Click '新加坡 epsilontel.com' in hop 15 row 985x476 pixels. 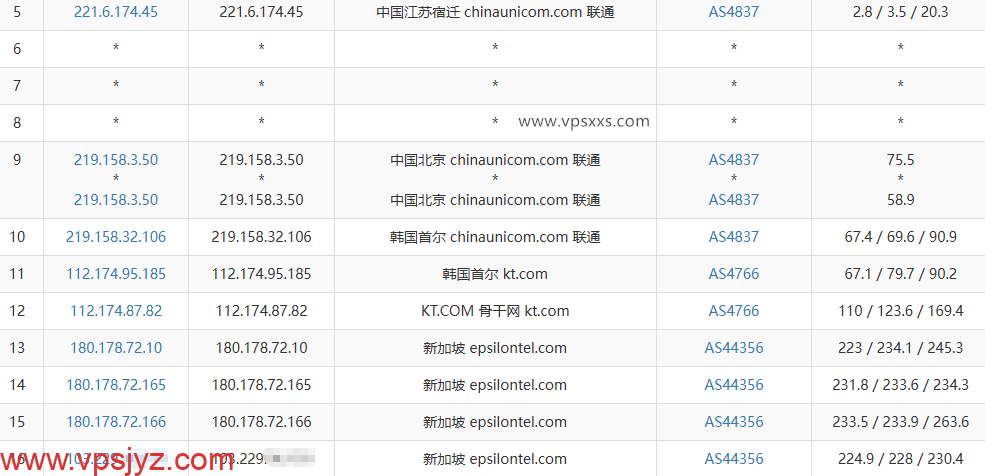click(x=495, y=422)
